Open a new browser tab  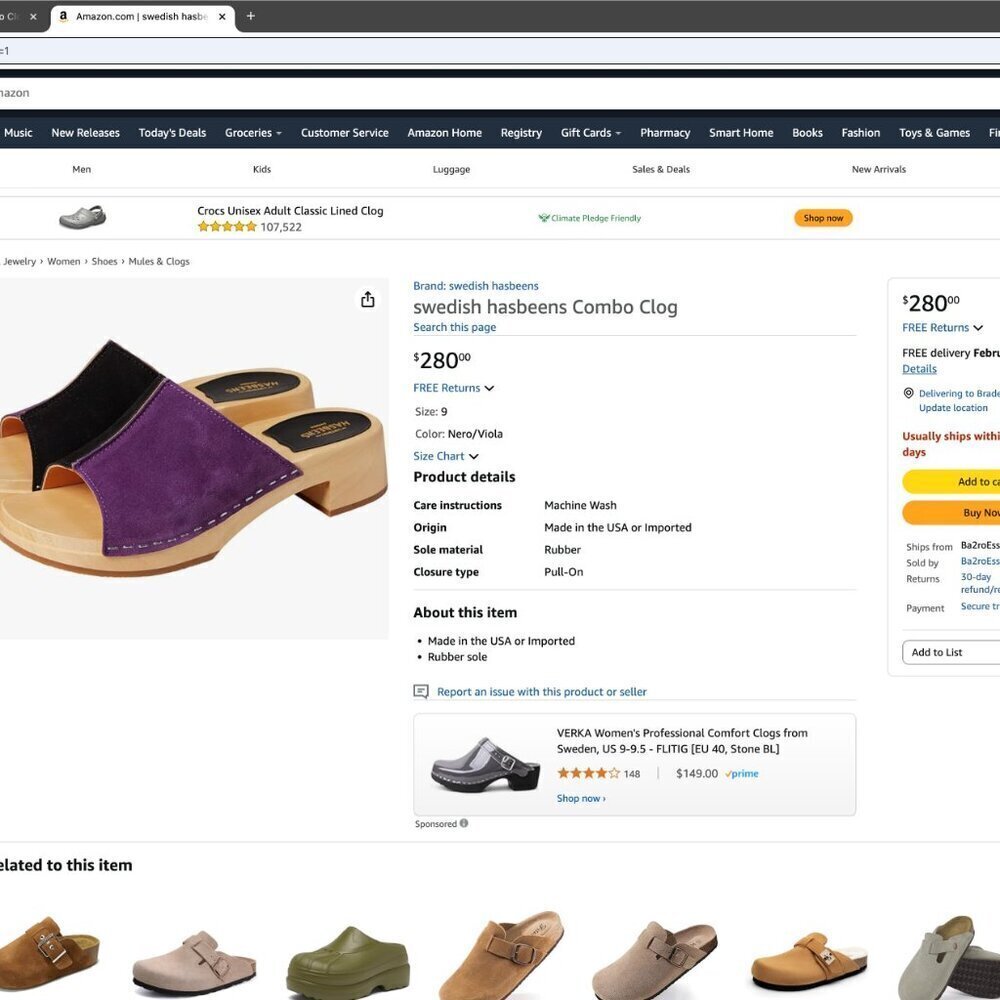tap(251, 16)
